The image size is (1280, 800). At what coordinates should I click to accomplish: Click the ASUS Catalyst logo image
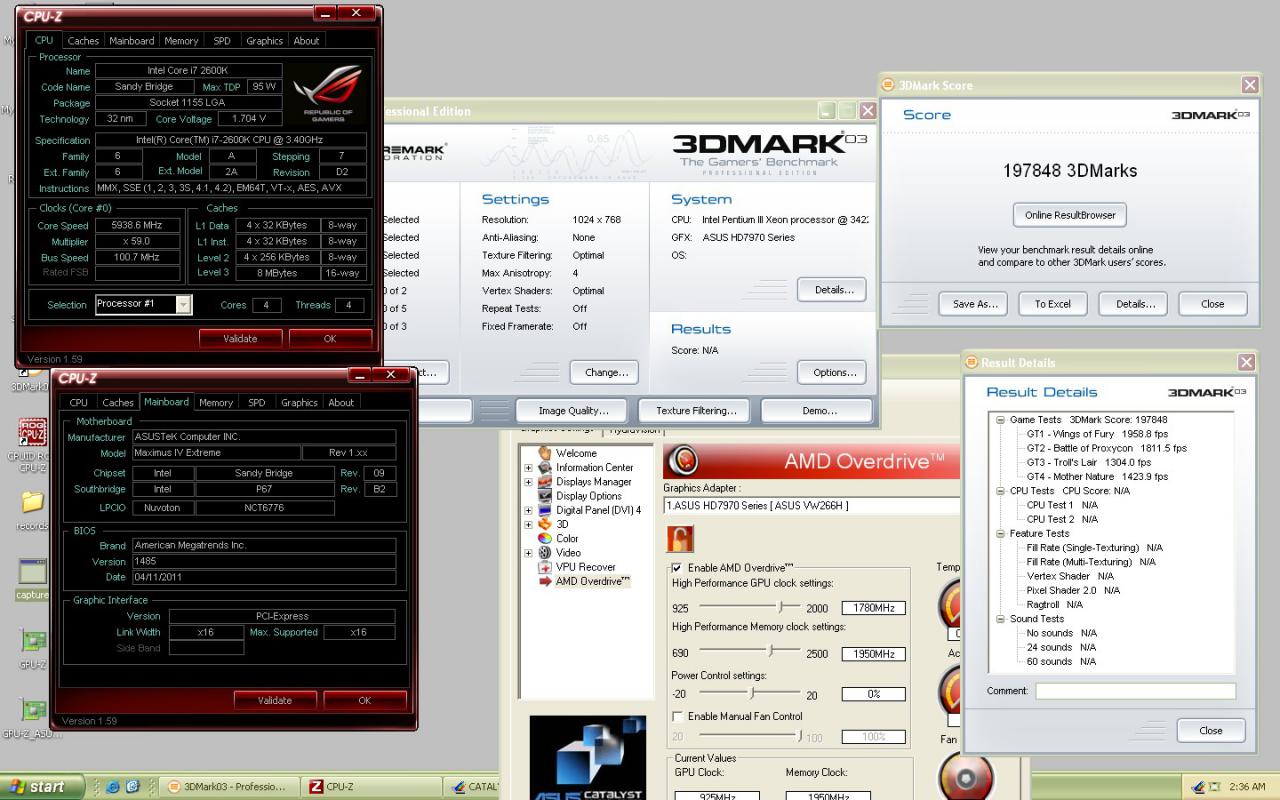pyautogui.click(x=587, y=758)
